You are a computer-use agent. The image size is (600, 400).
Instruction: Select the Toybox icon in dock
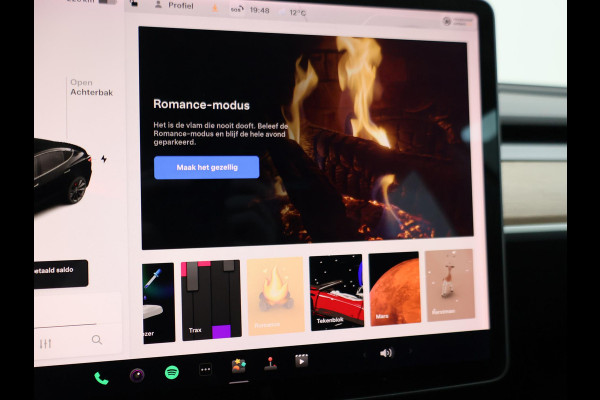(238, 365)
